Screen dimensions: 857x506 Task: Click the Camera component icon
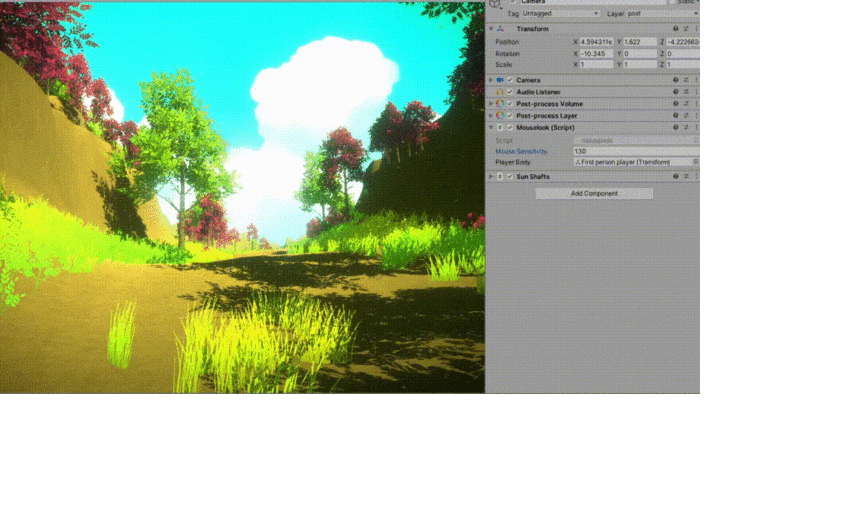coord(500,80)
